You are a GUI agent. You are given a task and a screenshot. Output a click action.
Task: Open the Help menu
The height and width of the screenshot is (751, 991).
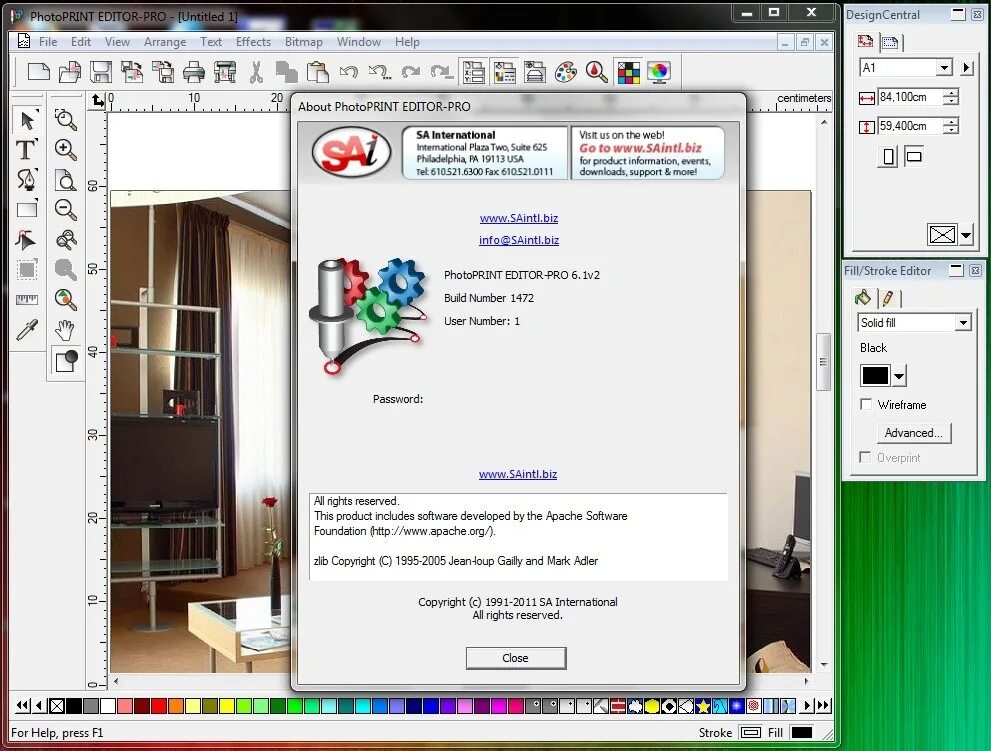407,42
